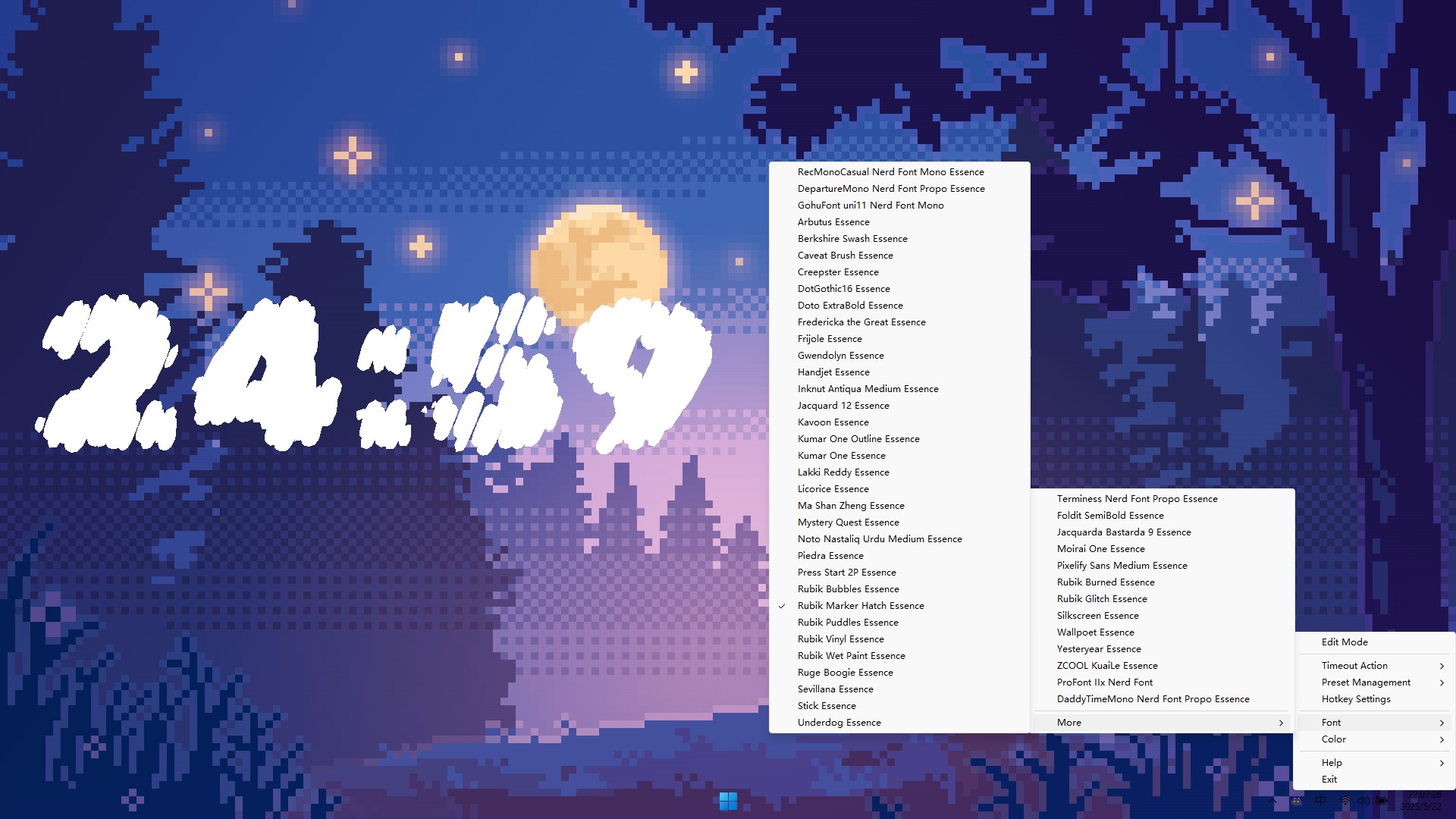
Task: Click the large clock widget display
Action: pyautogui.click(x=372, y=372)
